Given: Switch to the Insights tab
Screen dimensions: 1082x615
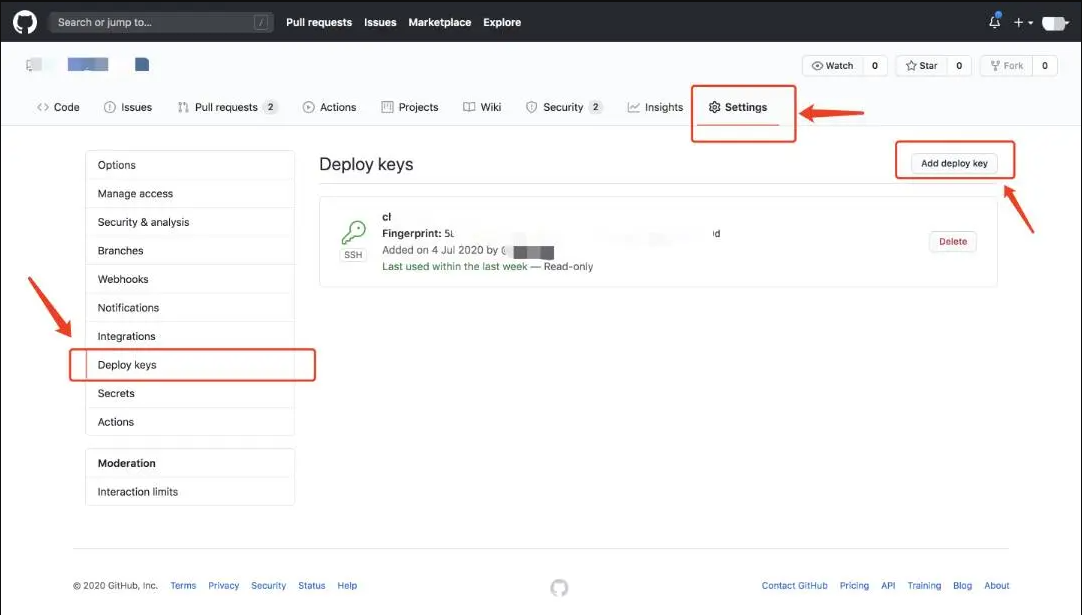Looking at the screenshot, I should [655, 107].
